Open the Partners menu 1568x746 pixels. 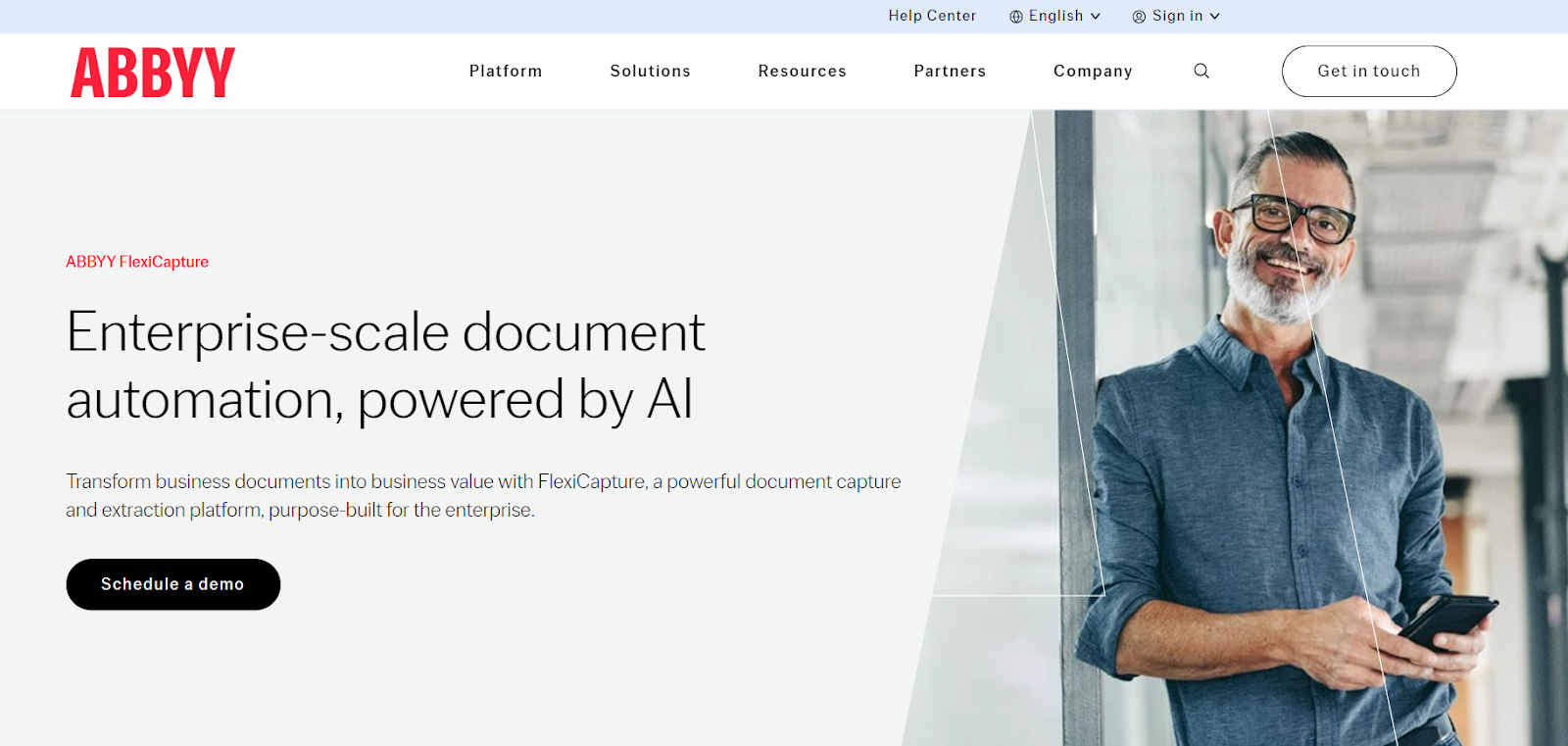(951, 71)
